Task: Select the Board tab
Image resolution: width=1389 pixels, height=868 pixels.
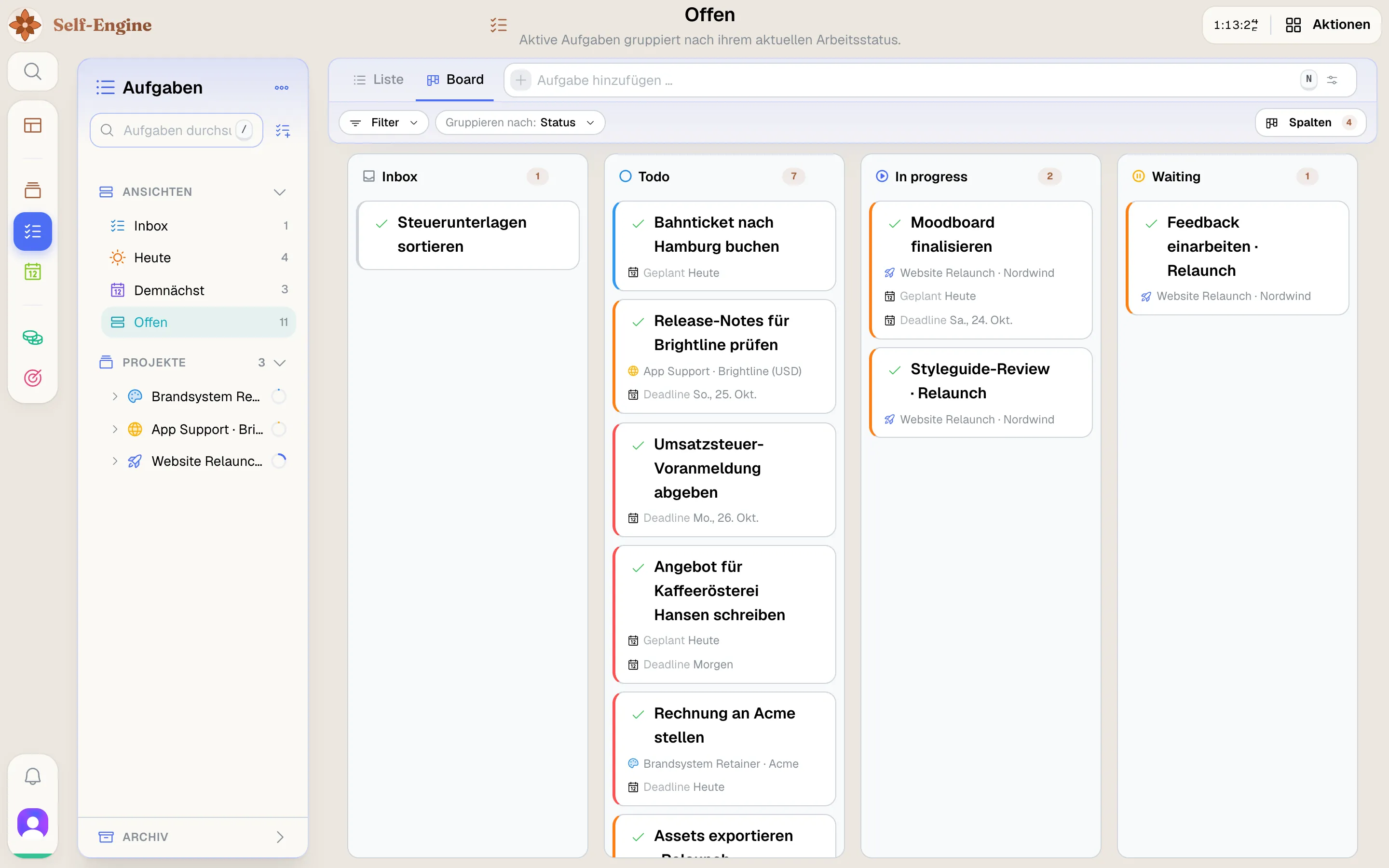Action: pos(455,79)
